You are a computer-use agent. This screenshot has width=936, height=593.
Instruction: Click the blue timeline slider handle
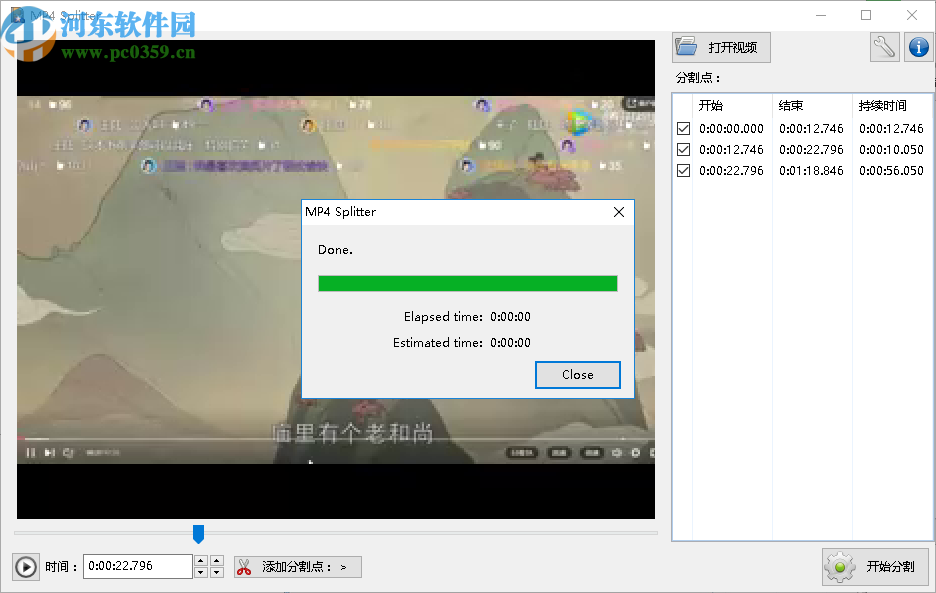(x=198, y=533)
